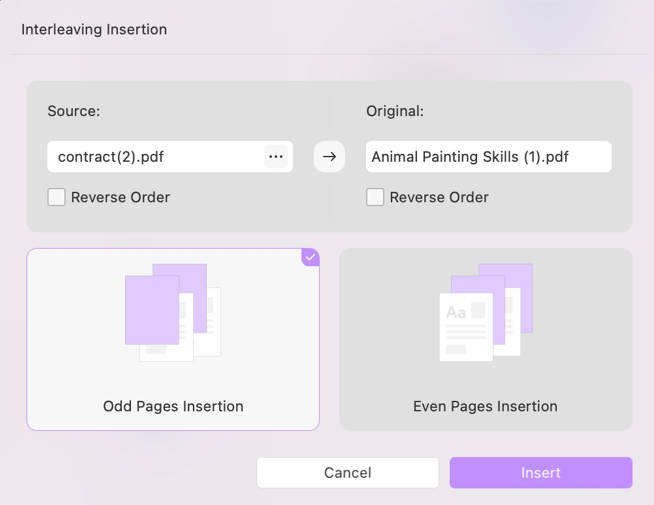Open source file browser via ellipsis icon
This screenshot has width=654, height=505.
pyautogui.click(x=276, y=157)
